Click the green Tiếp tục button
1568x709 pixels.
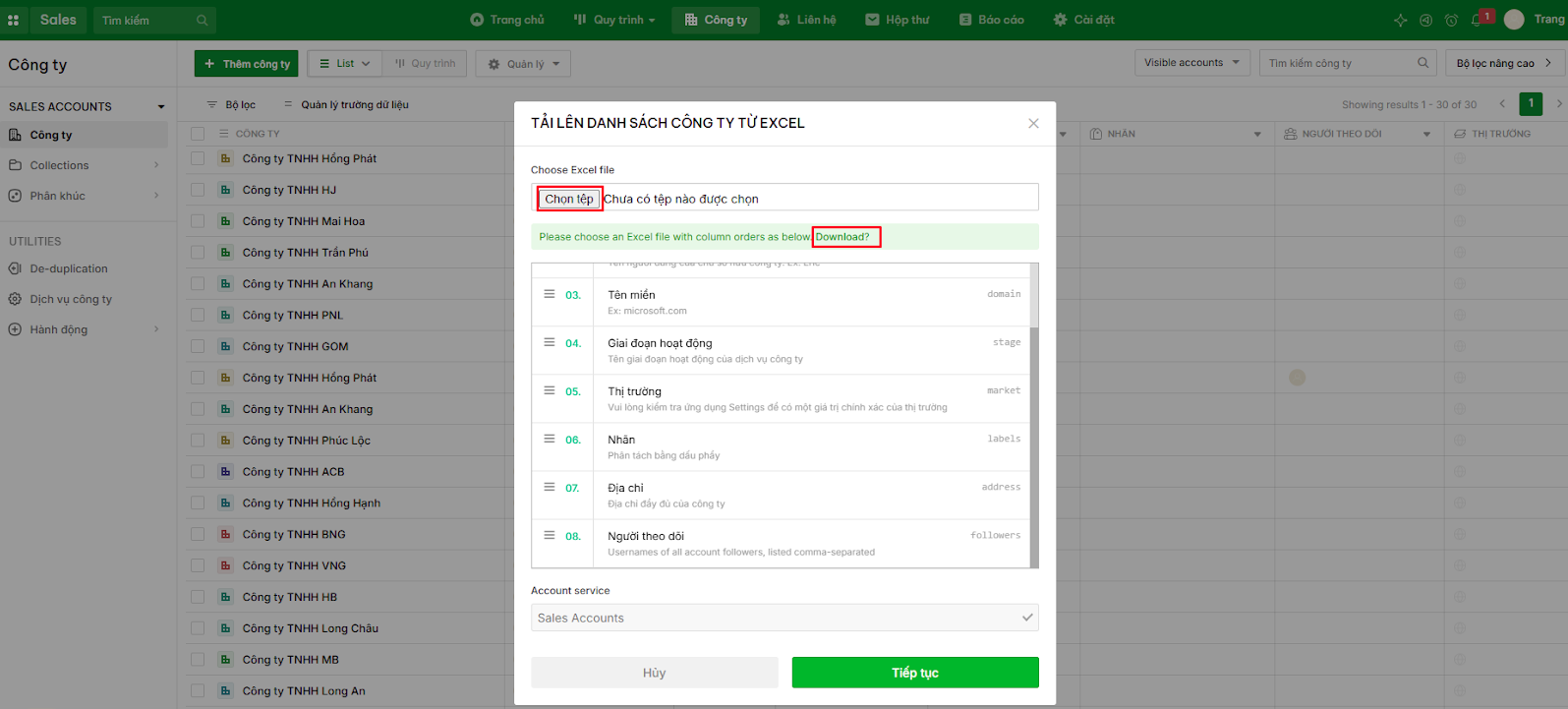[915, 673]
